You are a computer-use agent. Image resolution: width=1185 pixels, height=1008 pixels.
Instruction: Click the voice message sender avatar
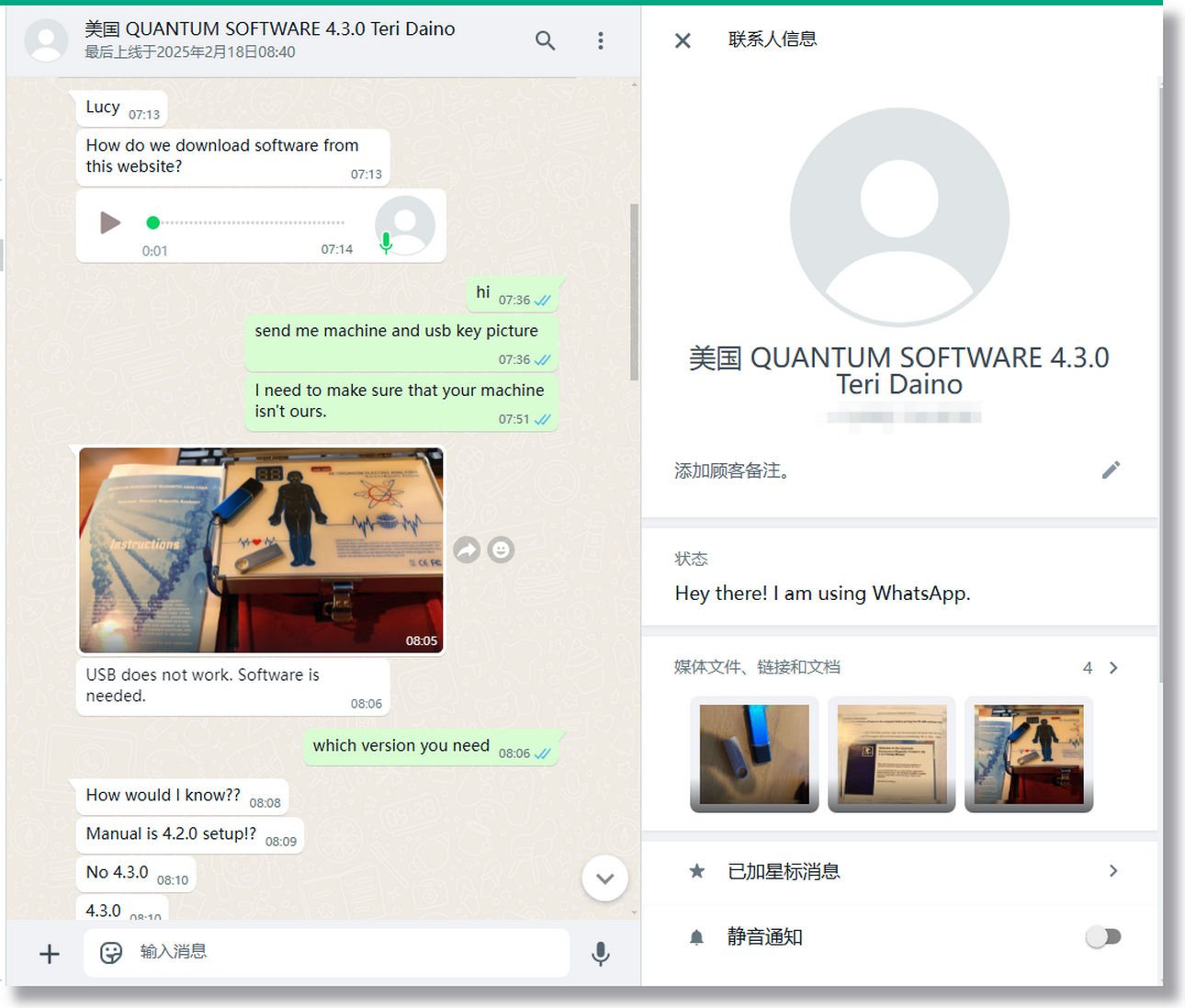(x=405, y=225)
